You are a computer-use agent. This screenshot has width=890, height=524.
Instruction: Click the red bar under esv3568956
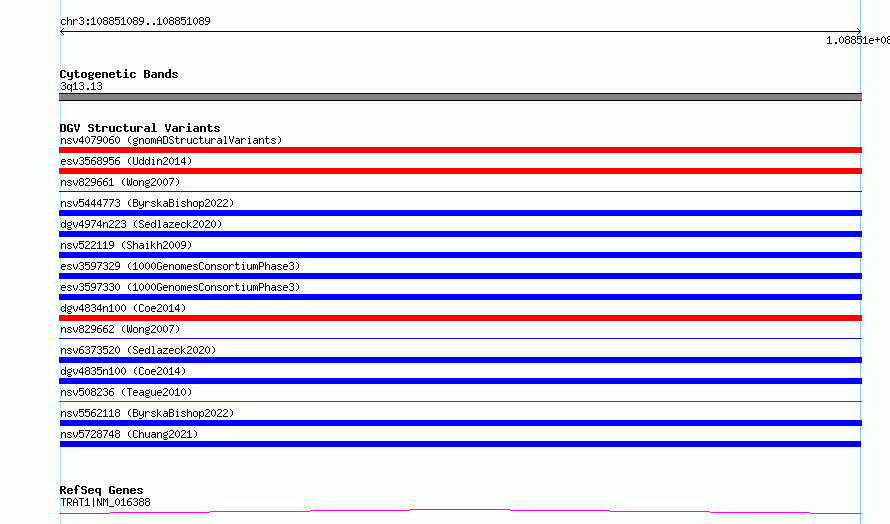(x=460, y=171)
